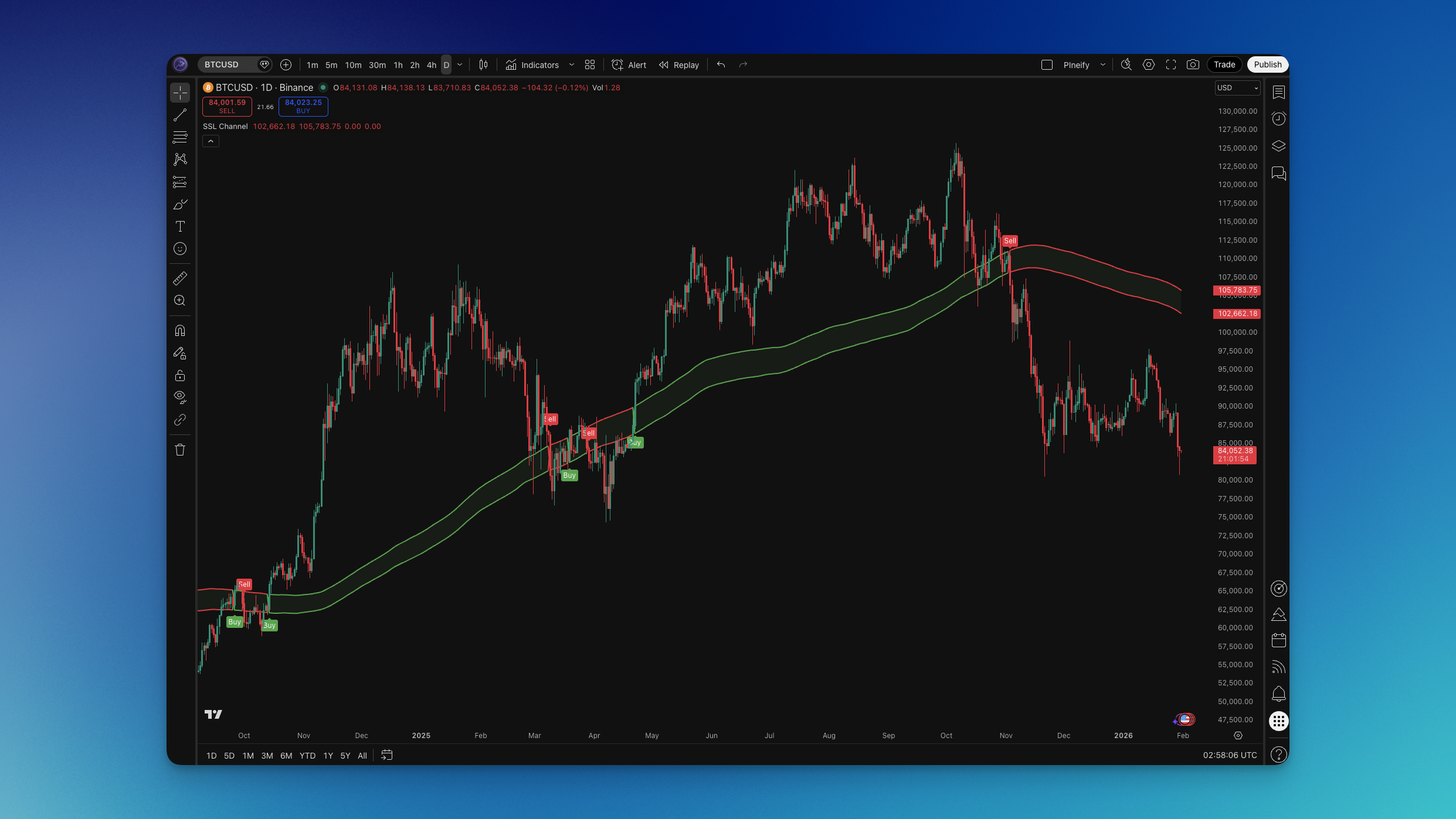Click the Trade button

[1224, 64]
